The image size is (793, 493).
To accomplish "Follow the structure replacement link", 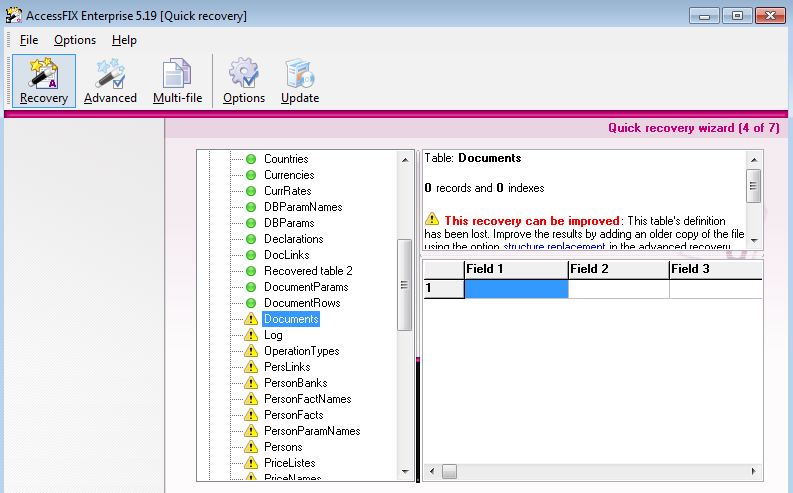I will [554, 246].
